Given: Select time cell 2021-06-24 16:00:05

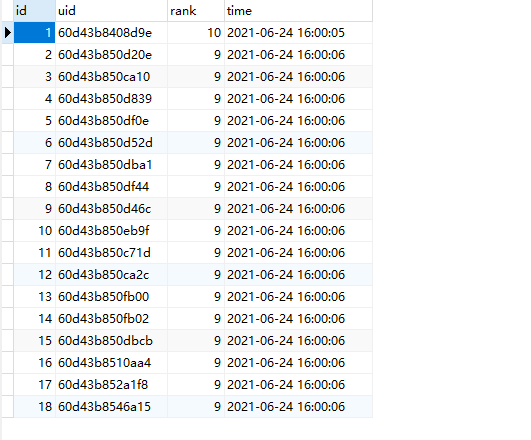Looking at the screenshot, I should tap(298, 33).
